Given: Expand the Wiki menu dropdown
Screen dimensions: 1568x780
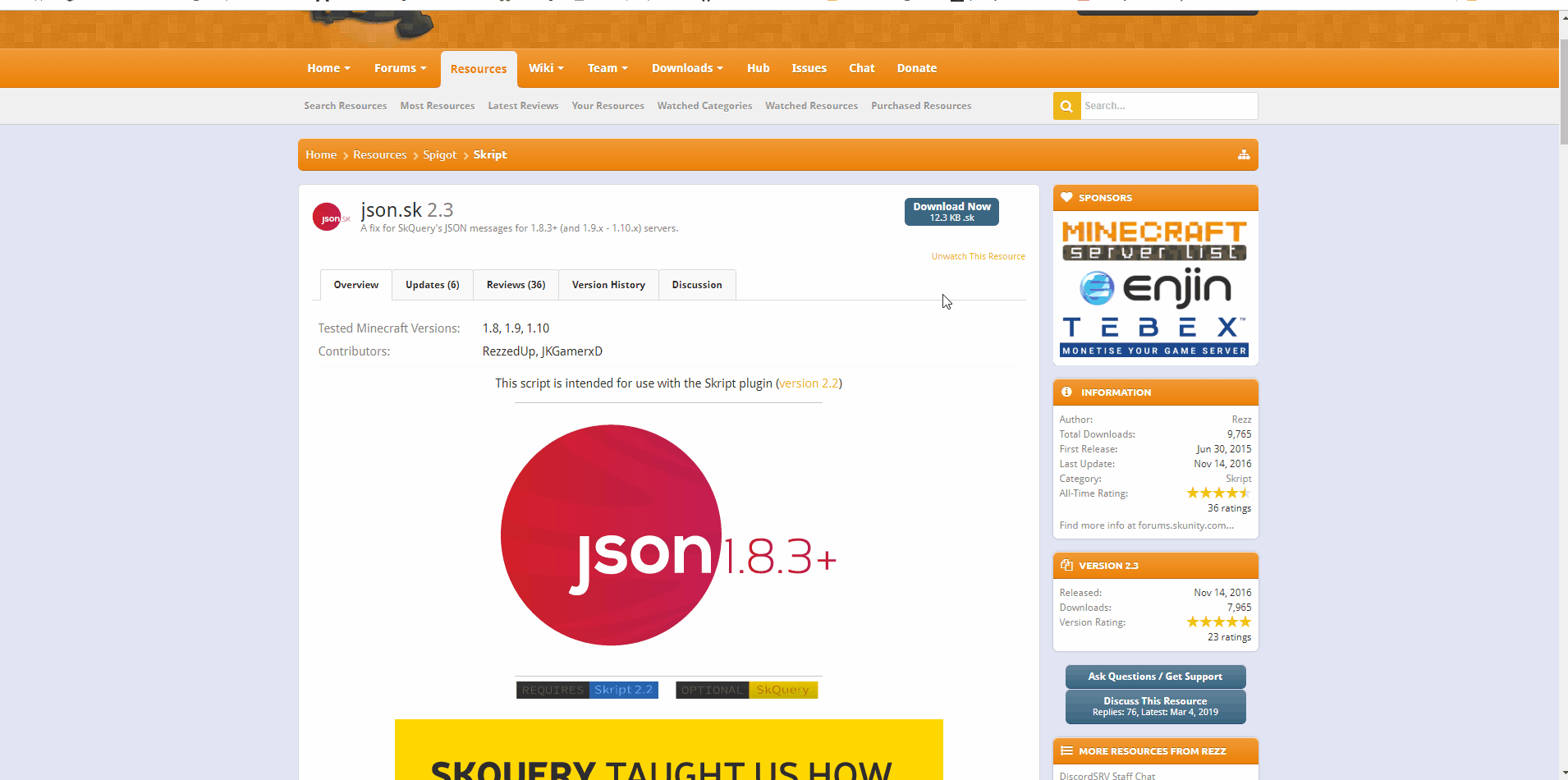Looking at the screenshot, I should point(546,68).
